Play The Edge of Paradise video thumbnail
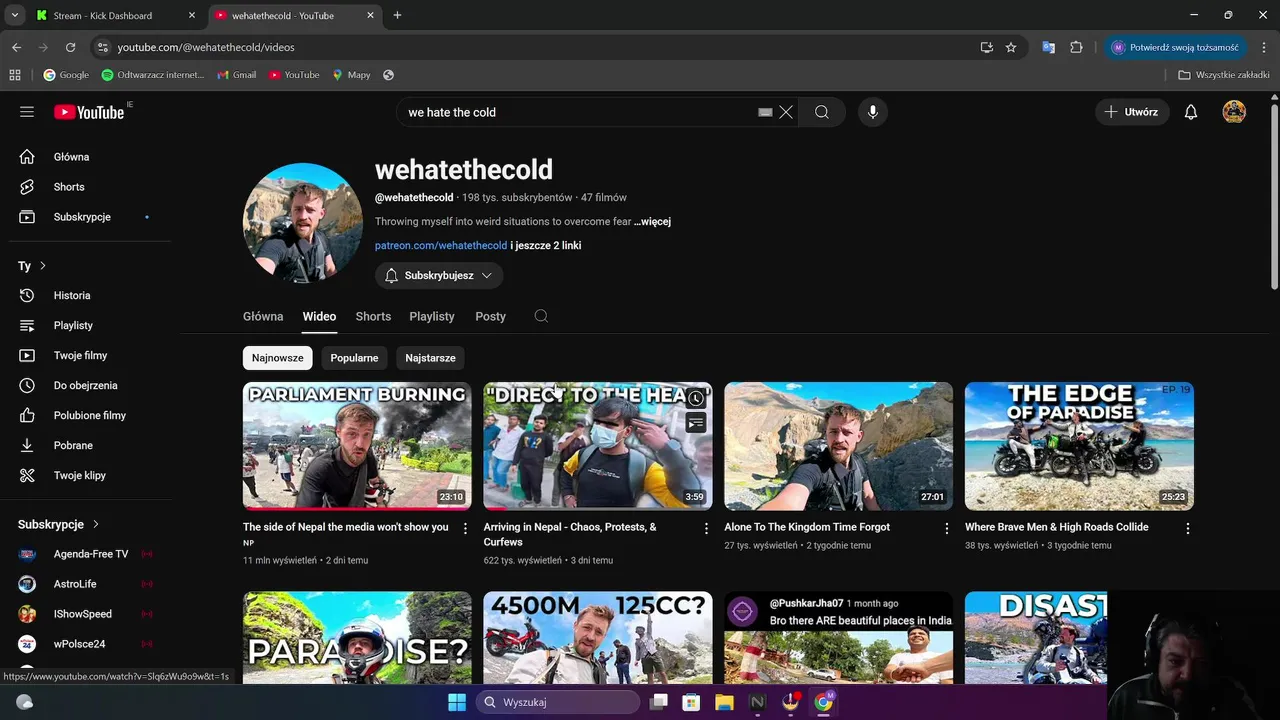This screenshot has height=720, width=1280. [x=1079, y=446]
